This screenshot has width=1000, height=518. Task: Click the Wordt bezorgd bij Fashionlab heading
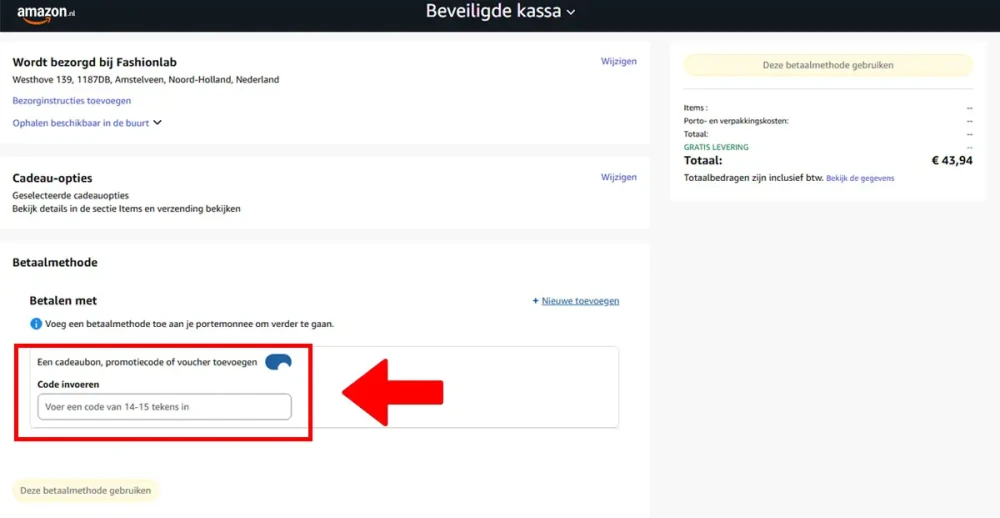coord(94,62)
